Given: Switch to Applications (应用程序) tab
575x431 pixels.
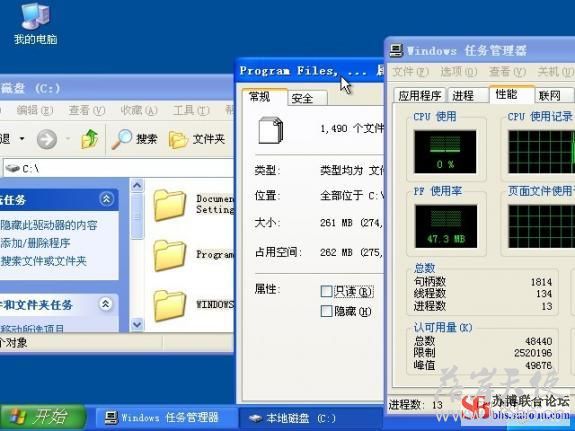Looking at the screenshot, I should coord(420,95).
